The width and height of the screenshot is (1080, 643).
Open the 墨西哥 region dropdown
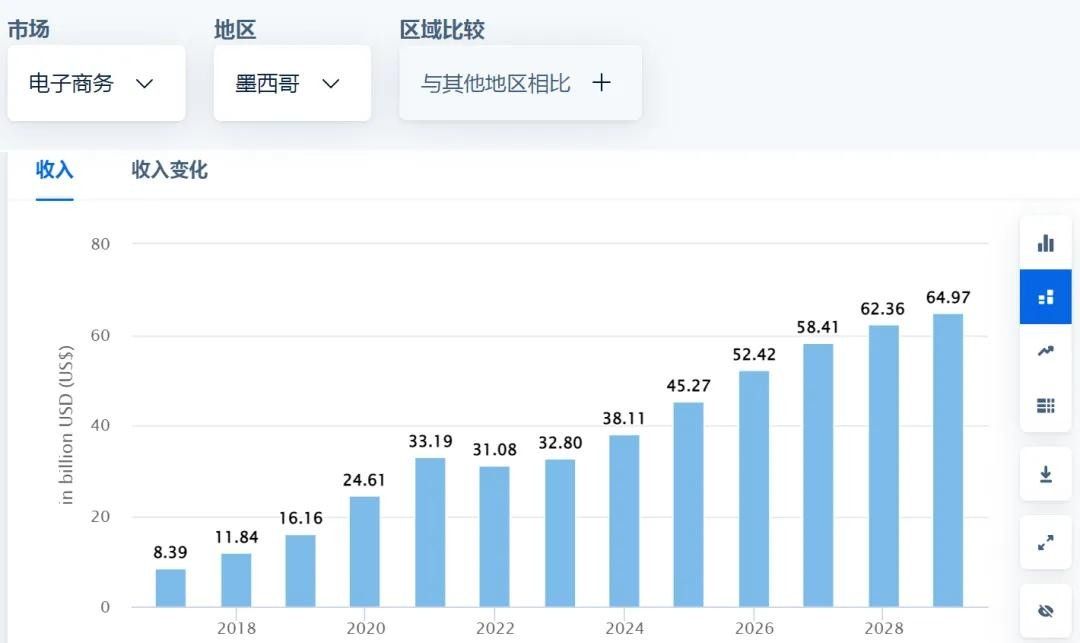pos(292,83)
